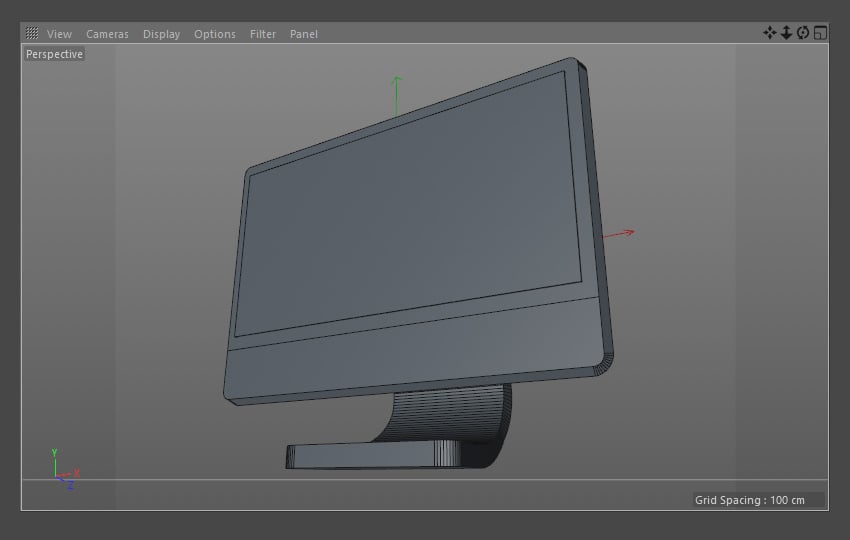Screen dimensions: 850x540
Task: Open the Cameras menu
Action: click(107, 34)
